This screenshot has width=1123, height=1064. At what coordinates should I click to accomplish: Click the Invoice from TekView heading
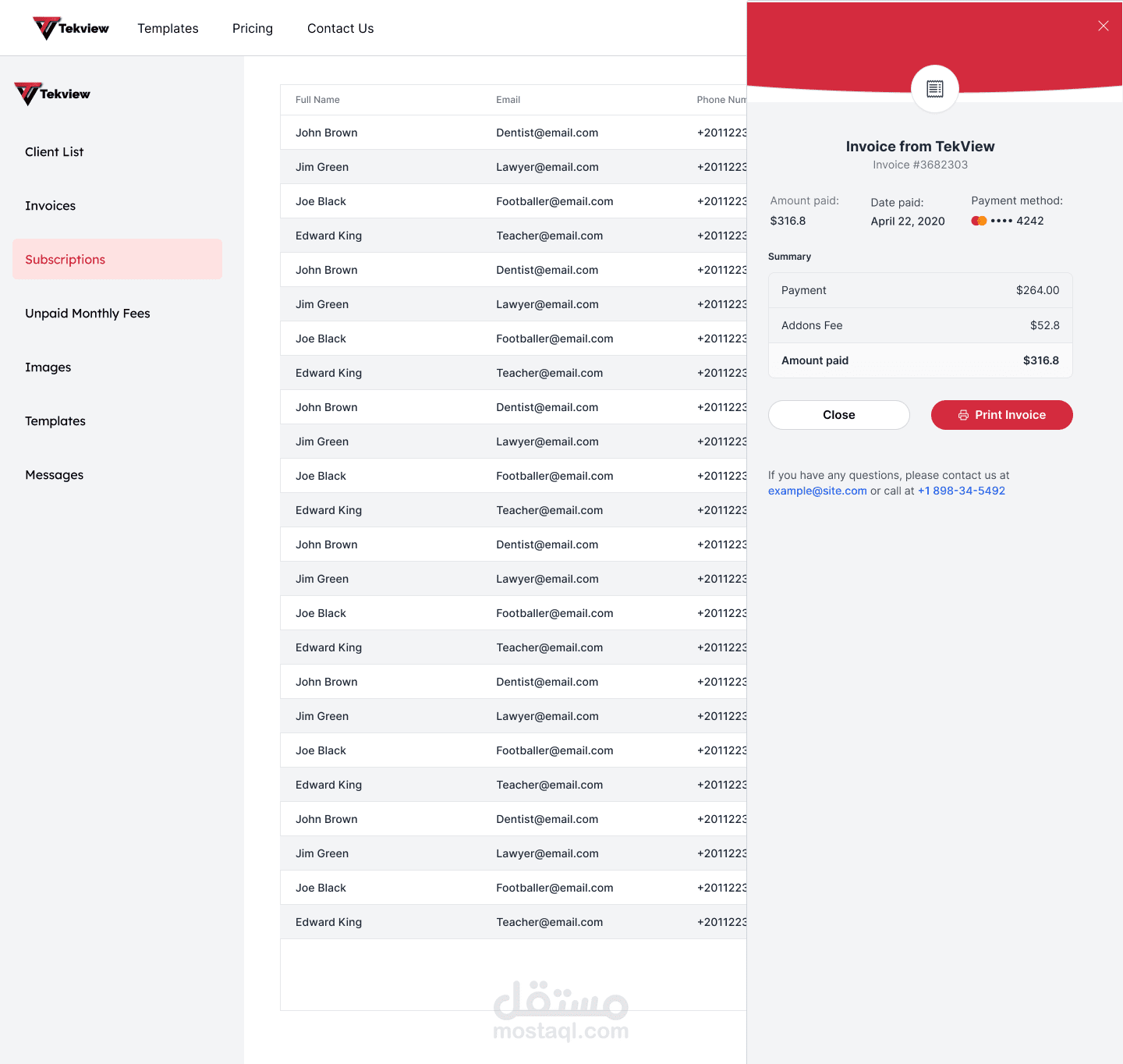(920, 147)
